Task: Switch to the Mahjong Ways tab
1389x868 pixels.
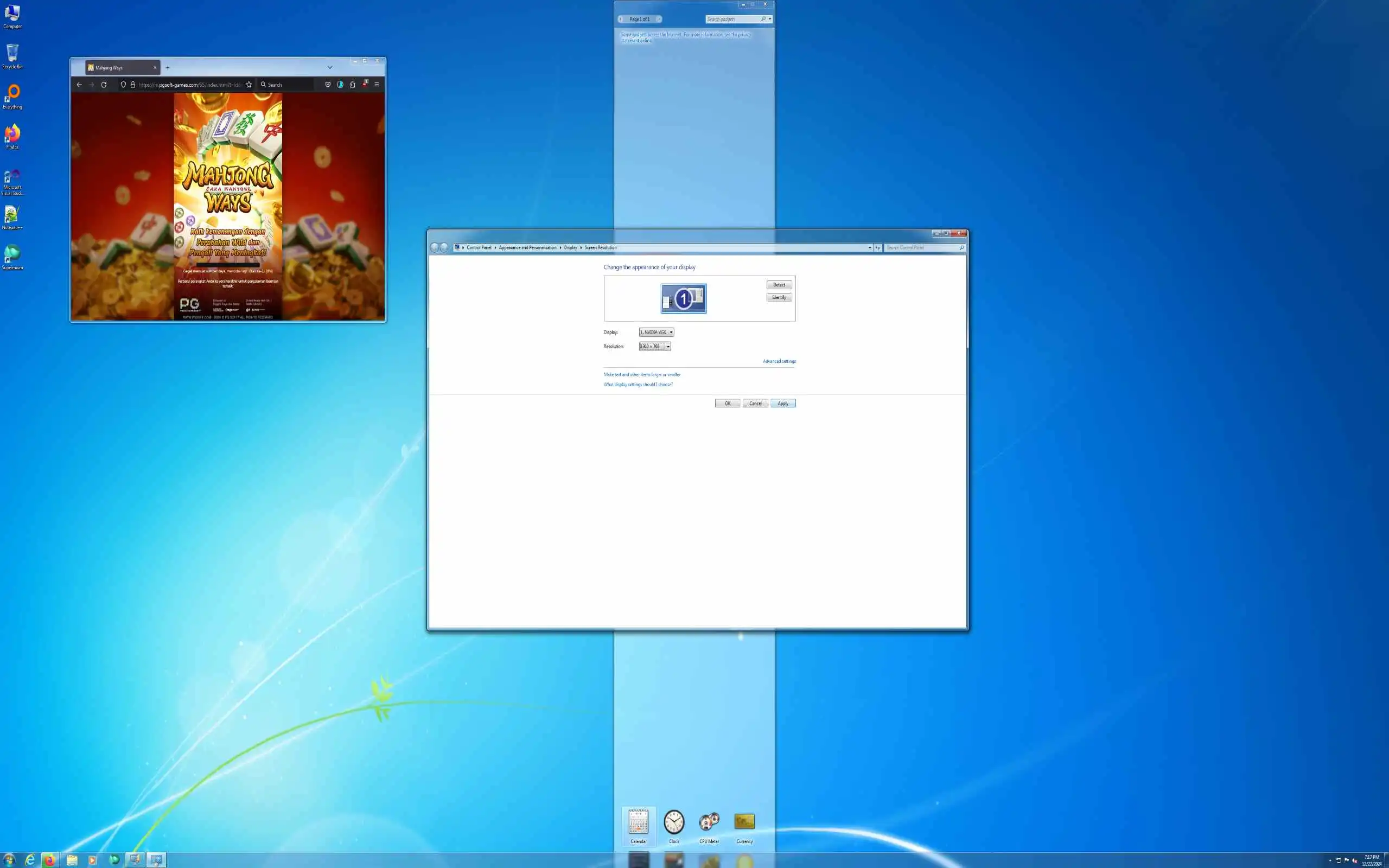Action: 118,68
